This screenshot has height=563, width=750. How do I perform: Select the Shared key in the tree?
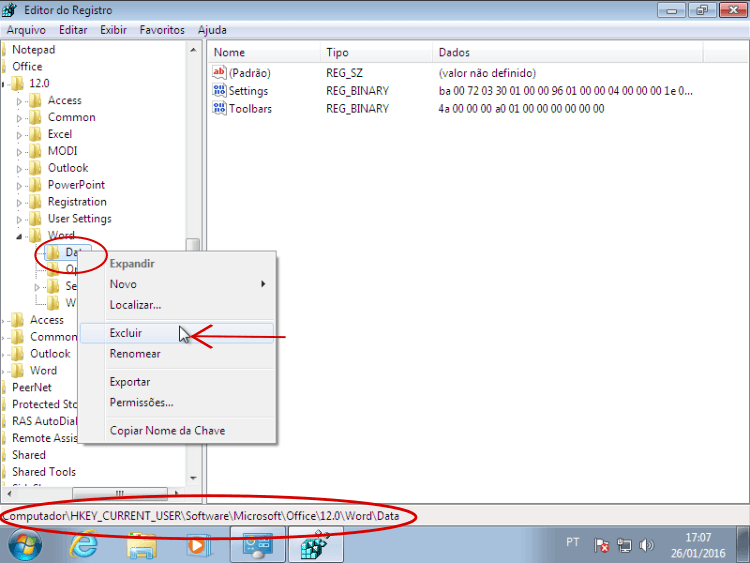(29, 455)
